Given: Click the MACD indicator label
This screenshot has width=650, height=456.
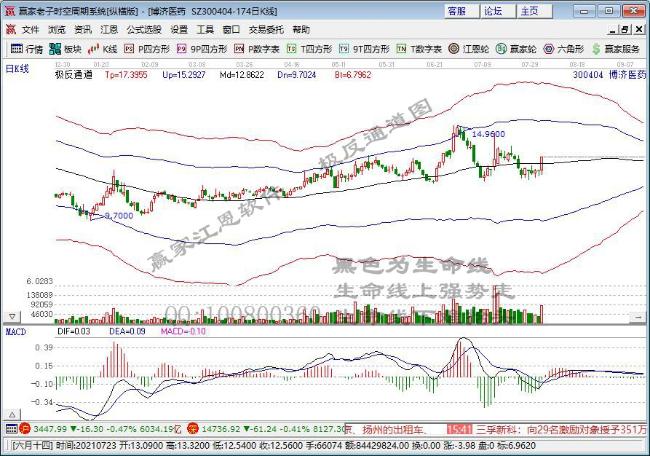Looking at the screenshot, I should click(x=16, y=332).
